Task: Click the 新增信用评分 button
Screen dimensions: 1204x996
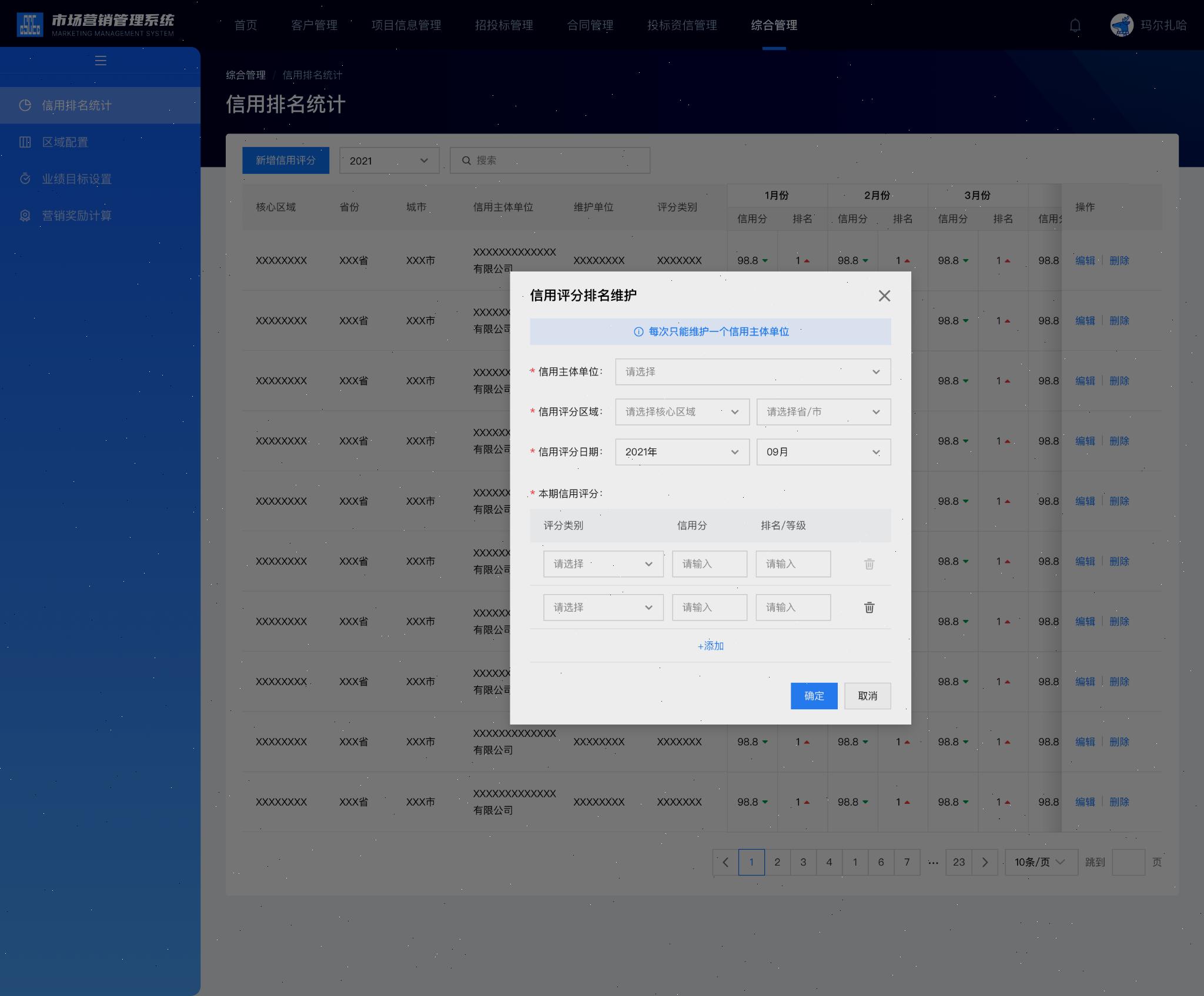Action: tap(286, 160)
